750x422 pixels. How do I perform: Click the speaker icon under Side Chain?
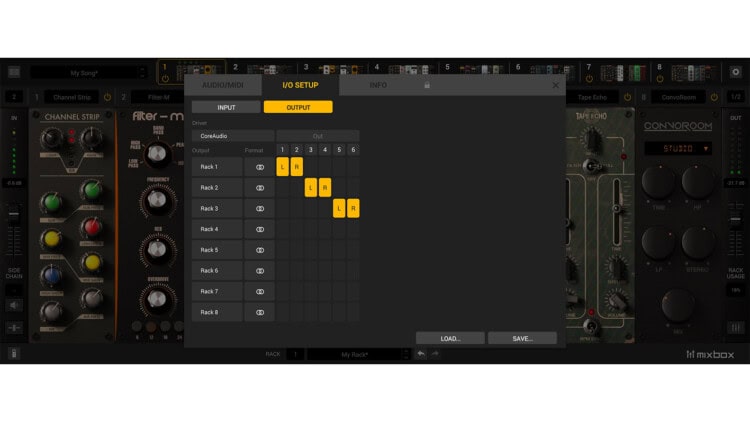point(14,305)
